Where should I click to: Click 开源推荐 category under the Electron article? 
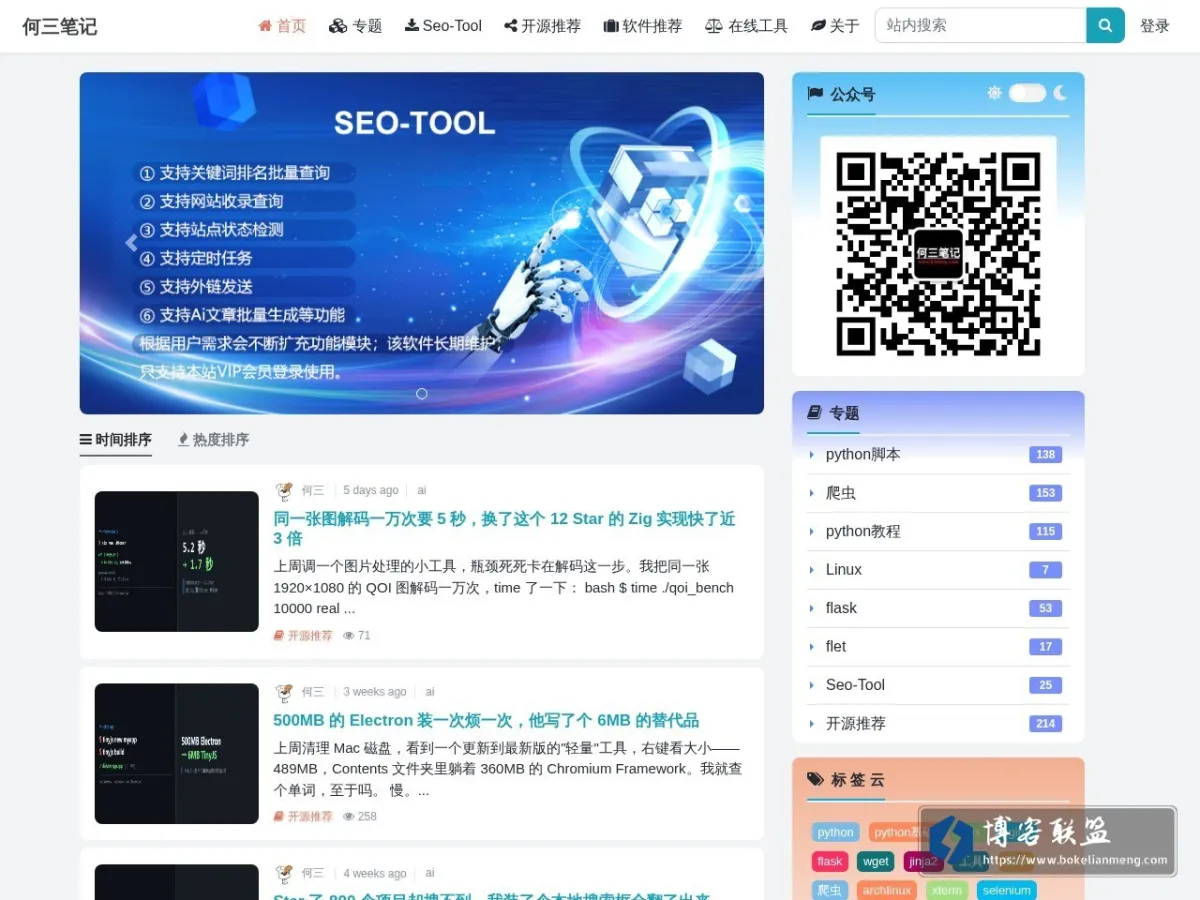(x=303, y=816)
